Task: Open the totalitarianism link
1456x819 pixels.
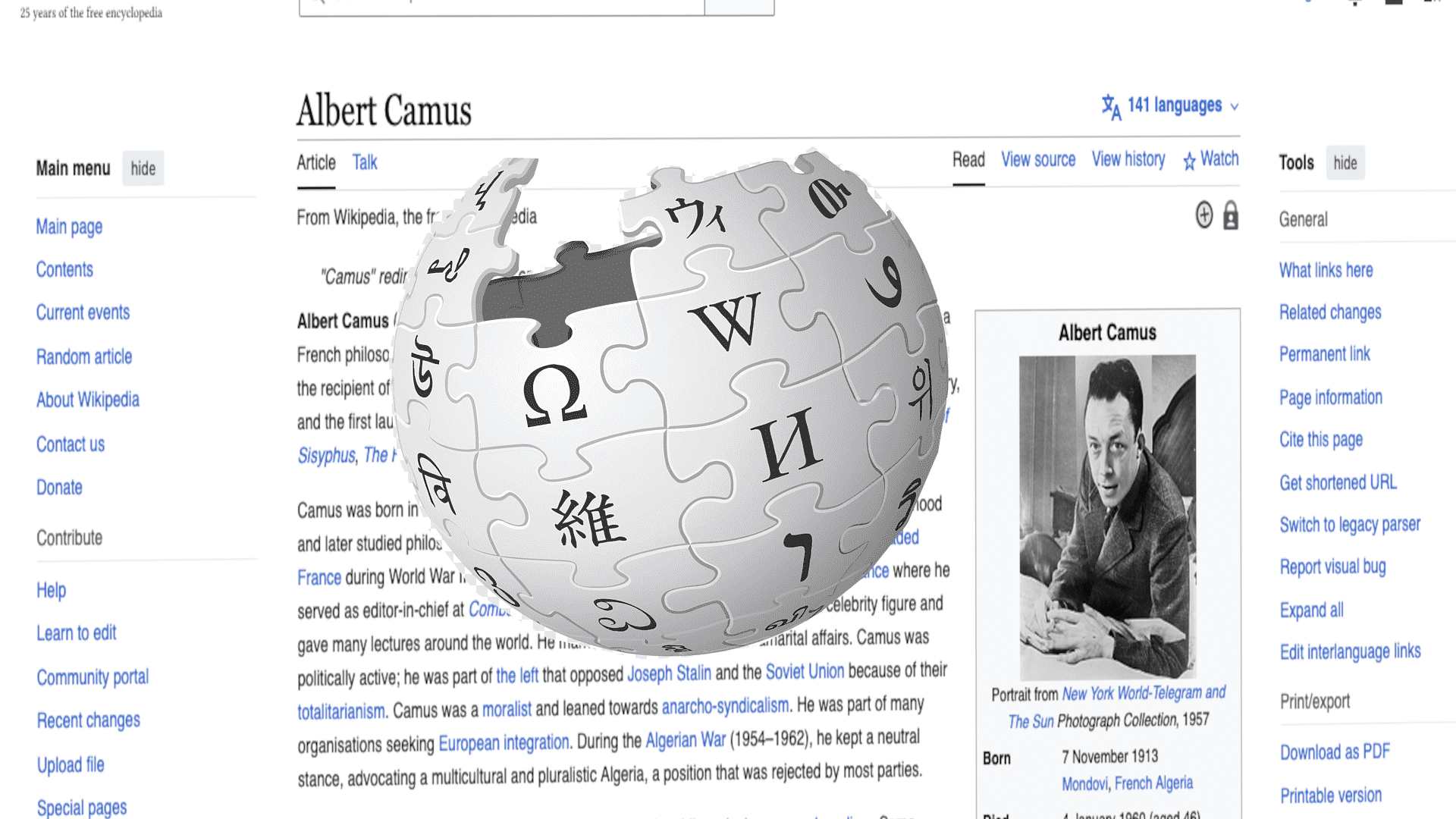Action: click(340, 711)
